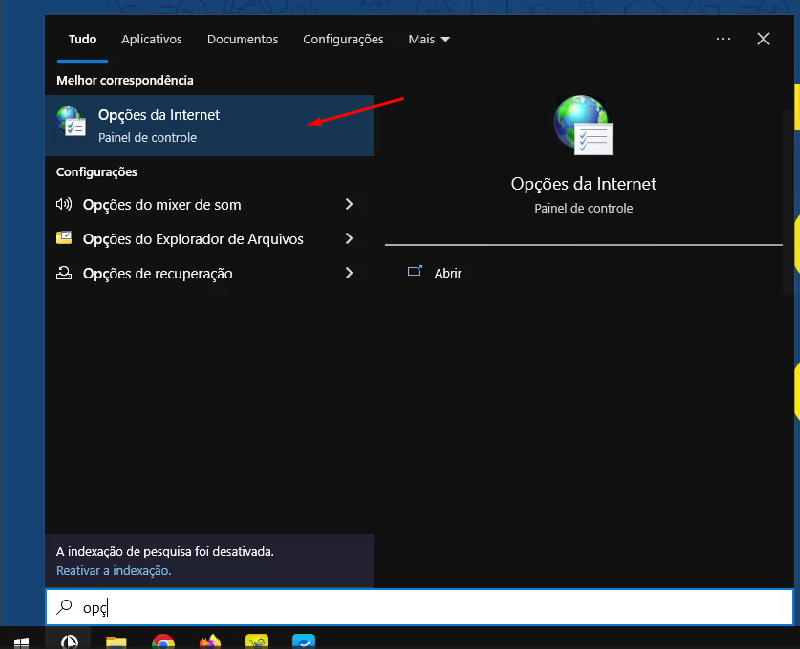Switch to the Aplicativos tab

click(151, 39)
